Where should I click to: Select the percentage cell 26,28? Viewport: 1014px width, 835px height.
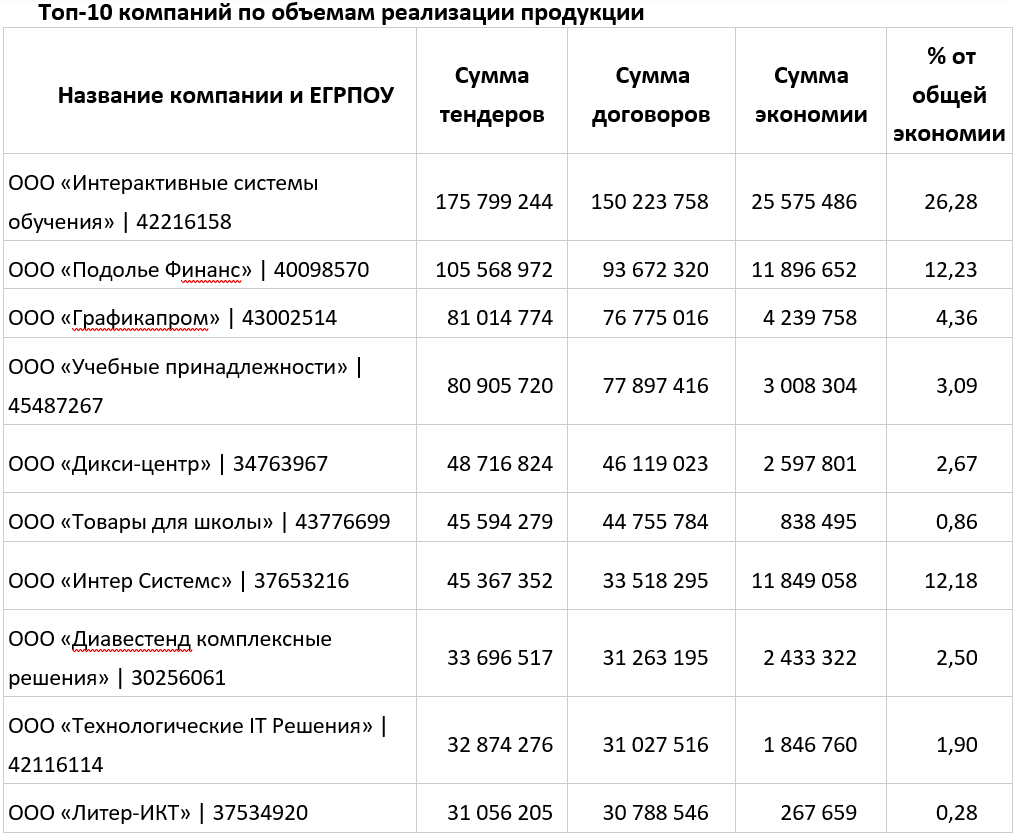point(951,201)
